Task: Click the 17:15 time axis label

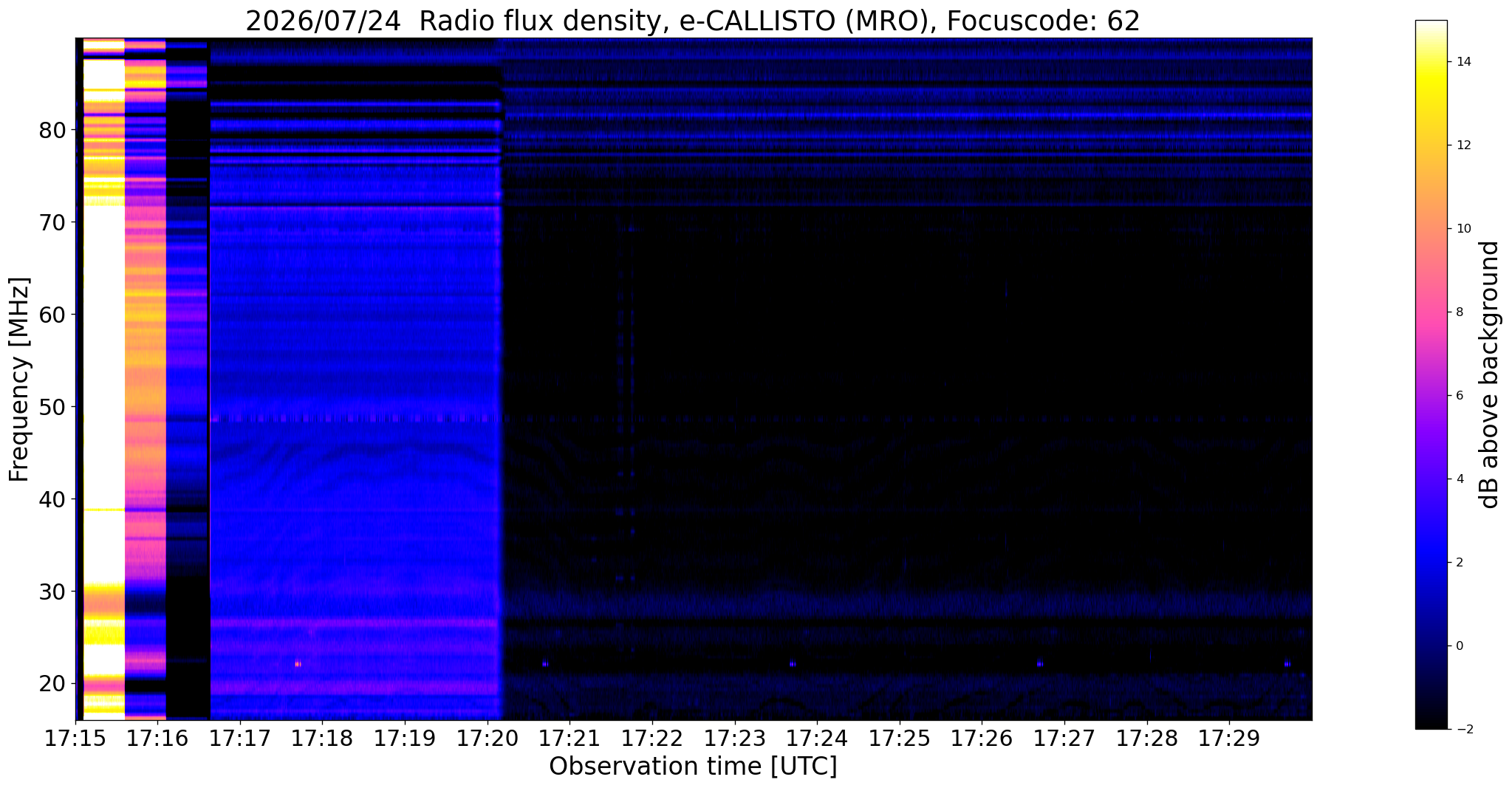Action: pos(75,739)
